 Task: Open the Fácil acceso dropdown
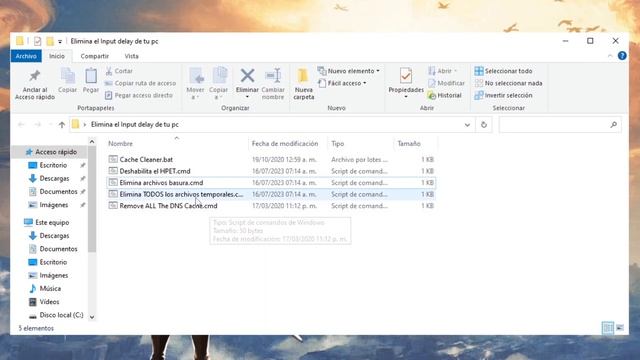coord(342,83)
